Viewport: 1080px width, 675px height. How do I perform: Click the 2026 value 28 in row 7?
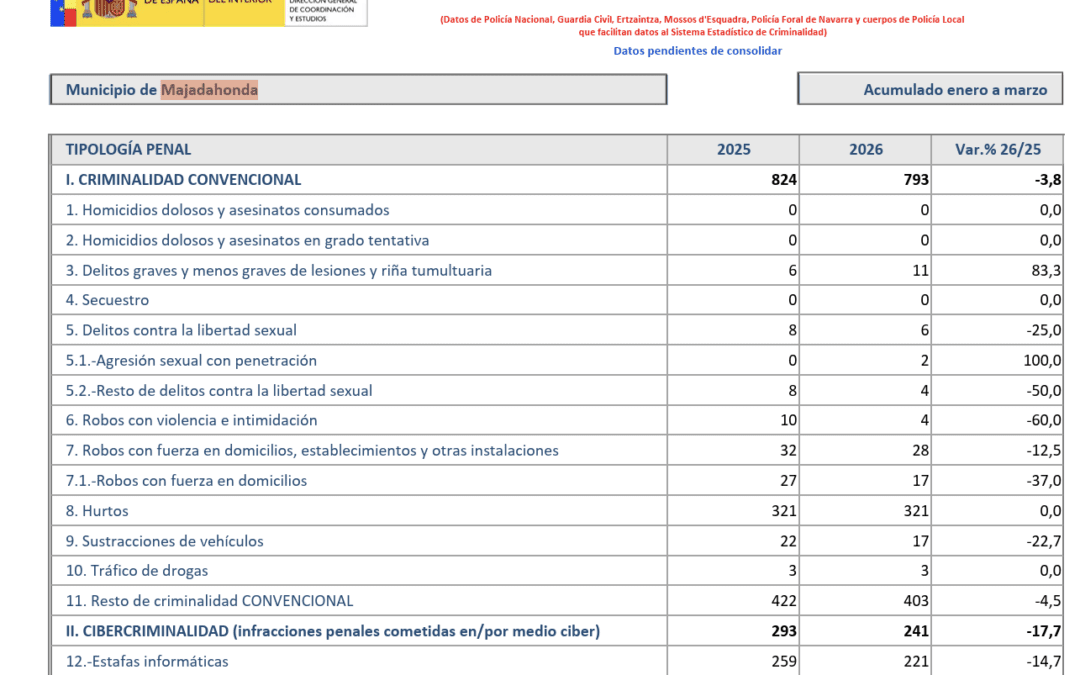coord(921,450)
